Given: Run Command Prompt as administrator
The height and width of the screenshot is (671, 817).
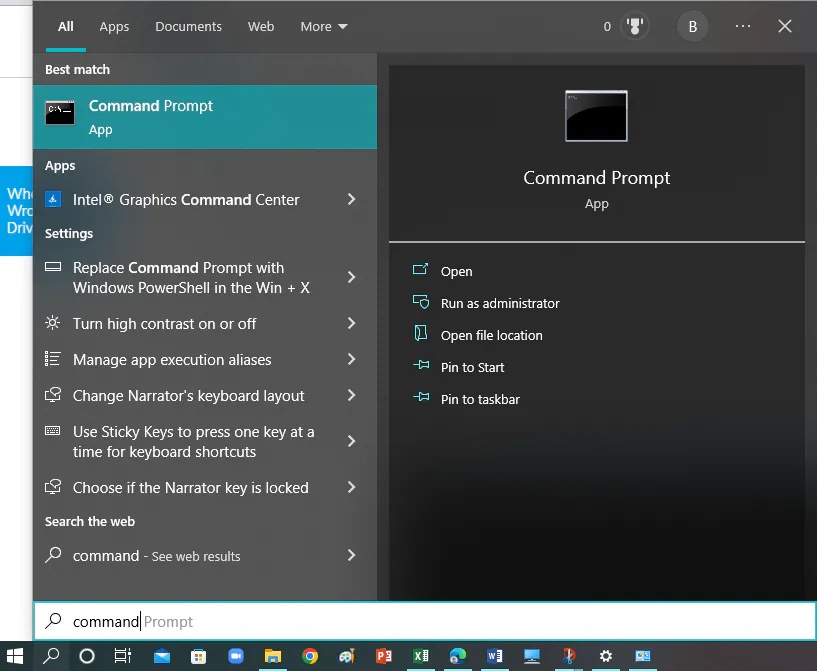Looking at the screenshot, I should tap(497, 303).
